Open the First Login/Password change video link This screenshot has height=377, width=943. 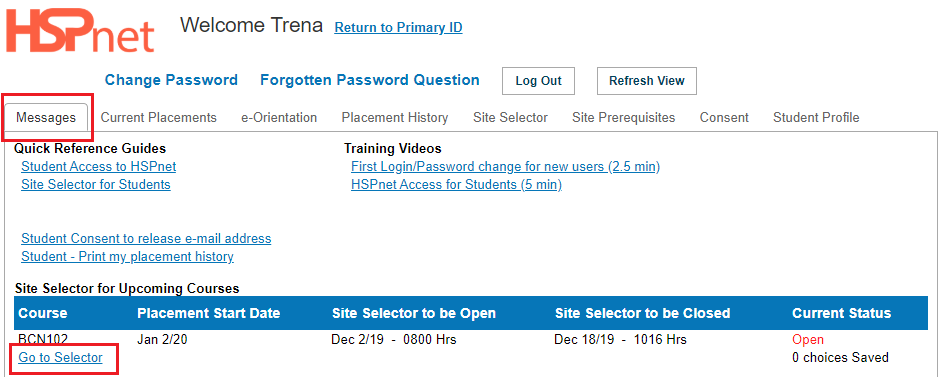(x=505, y=167)
